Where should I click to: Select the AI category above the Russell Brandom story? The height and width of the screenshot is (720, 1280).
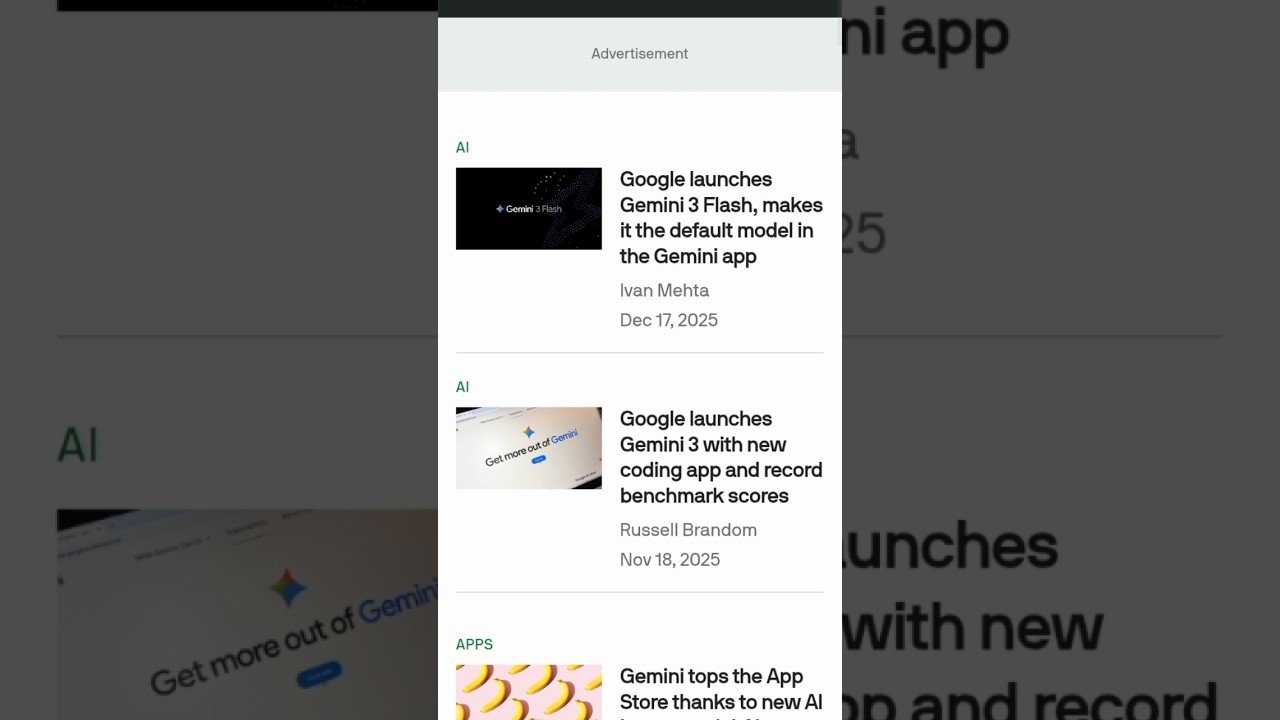tap(462, 387)
